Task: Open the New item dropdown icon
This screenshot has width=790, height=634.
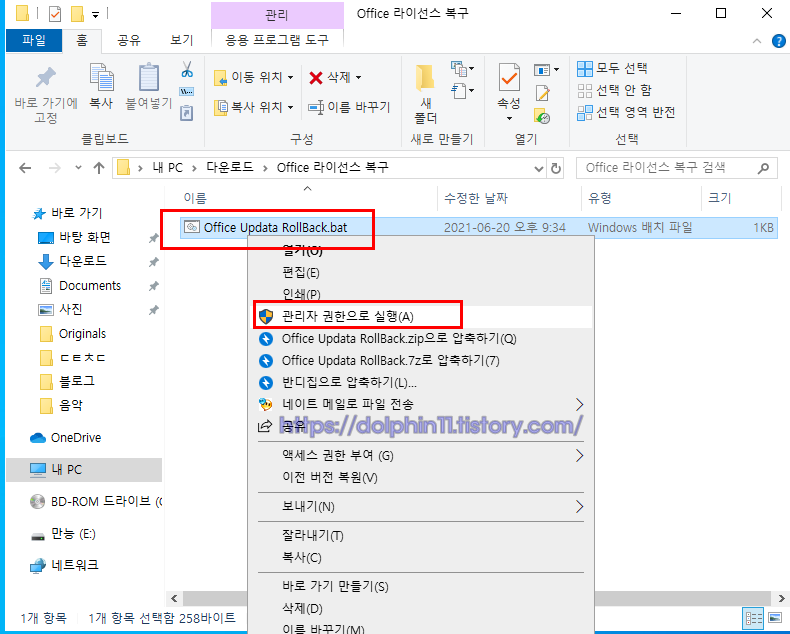Action: click(x=462, y=69)
